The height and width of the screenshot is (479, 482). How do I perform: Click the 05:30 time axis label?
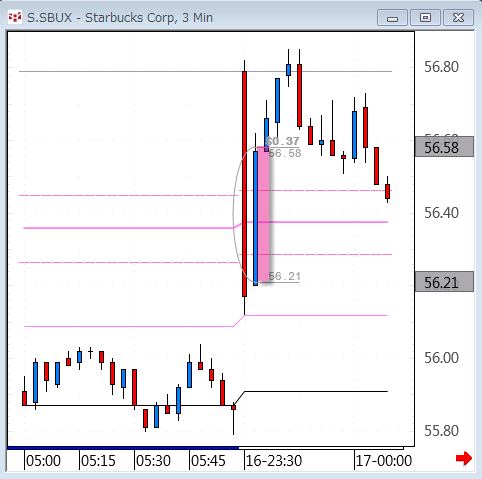(153, 461)
